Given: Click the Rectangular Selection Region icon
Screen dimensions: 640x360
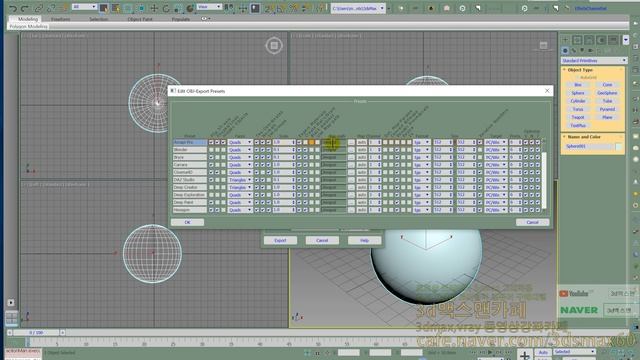Looking at the screenshot, I should point(128,8).
